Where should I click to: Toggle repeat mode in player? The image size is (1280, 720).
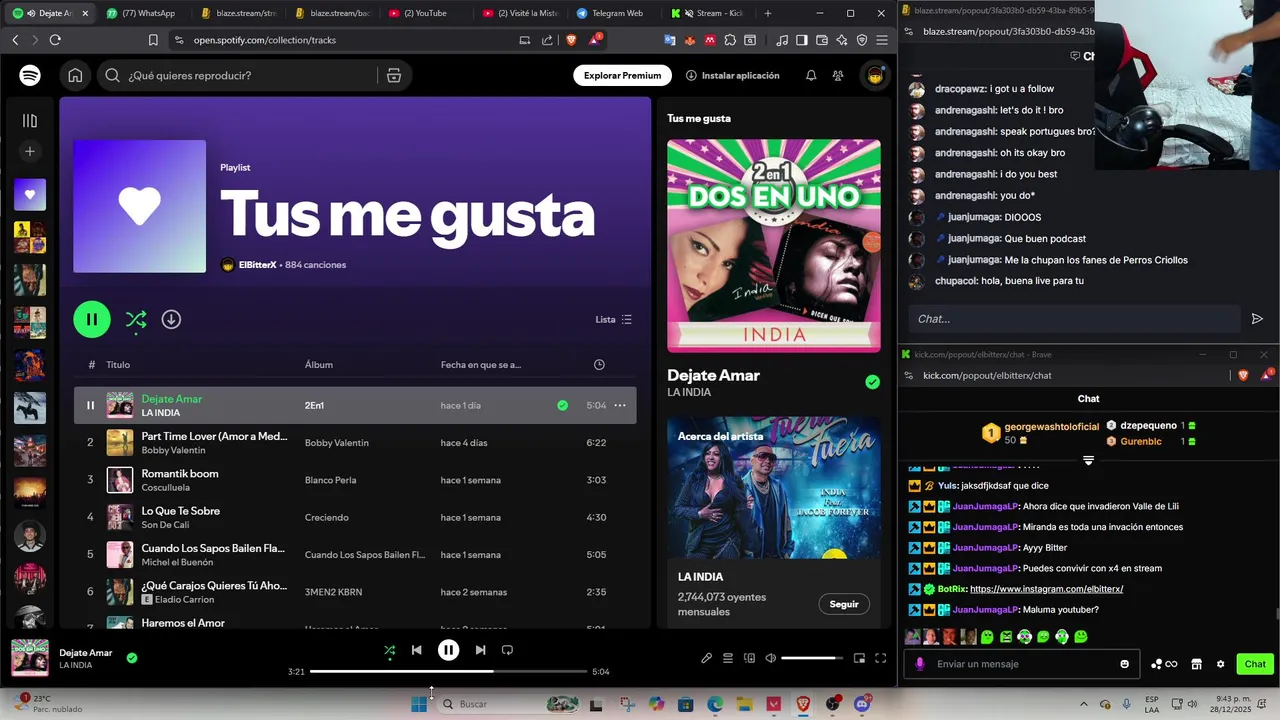click(x=507, y=650)
